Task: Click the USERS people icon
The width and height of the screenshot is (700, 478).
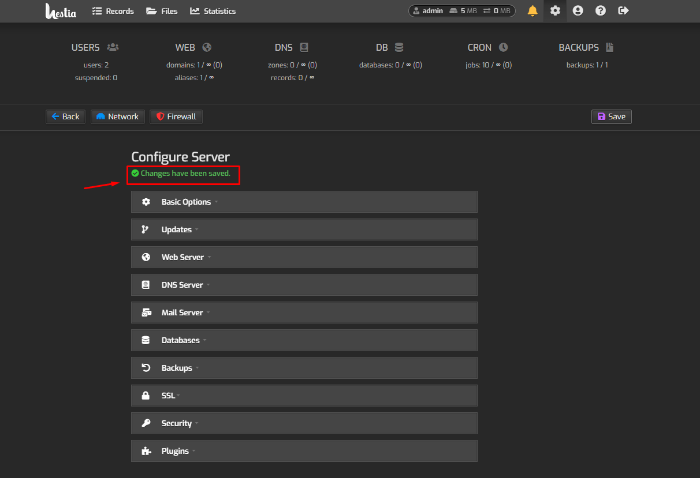Action: click(x=113, y=47)
